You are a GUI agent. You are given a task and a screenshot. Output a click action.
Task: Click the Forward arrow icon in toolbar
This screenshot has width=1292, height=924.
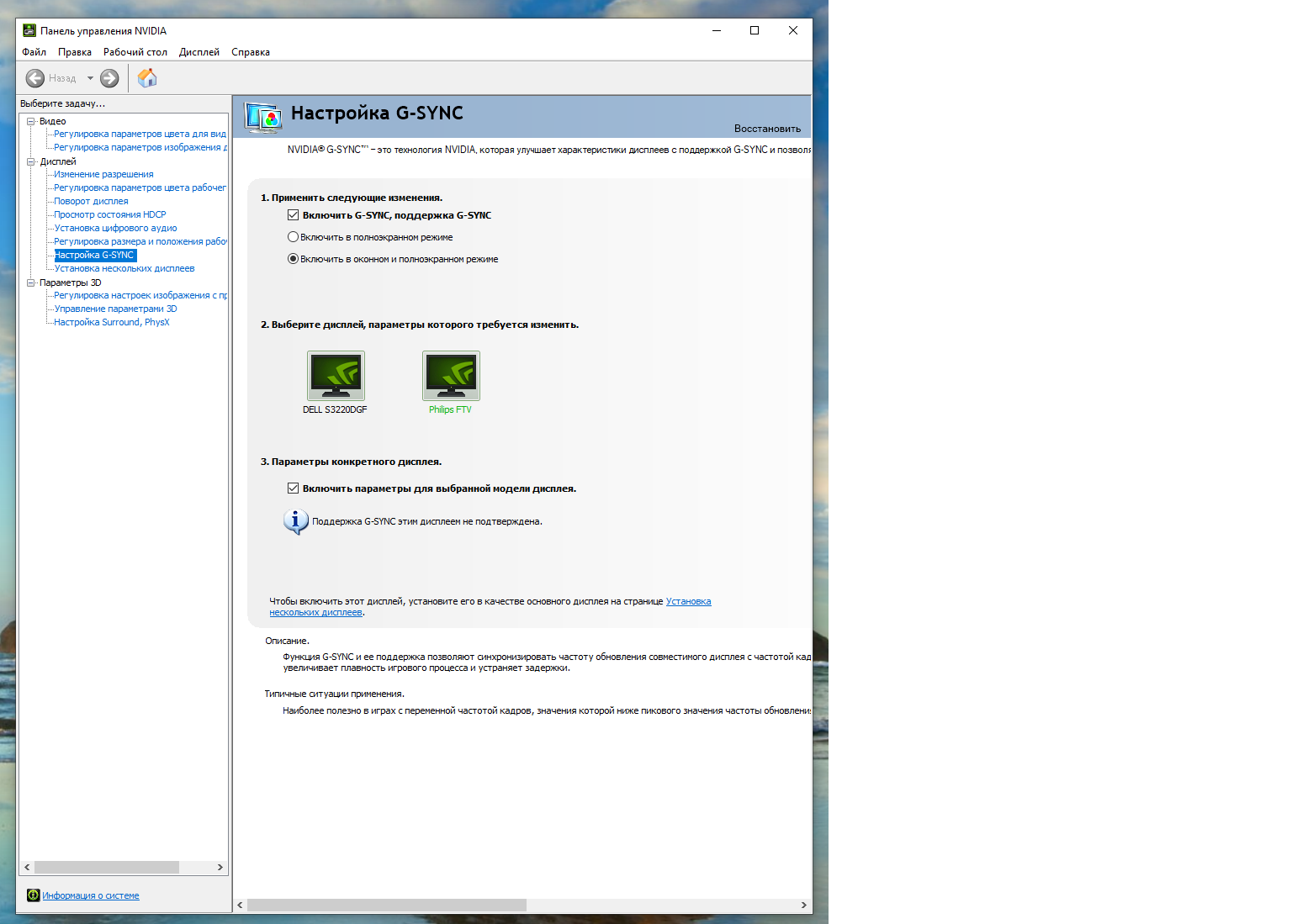click(x=109, y=78)
